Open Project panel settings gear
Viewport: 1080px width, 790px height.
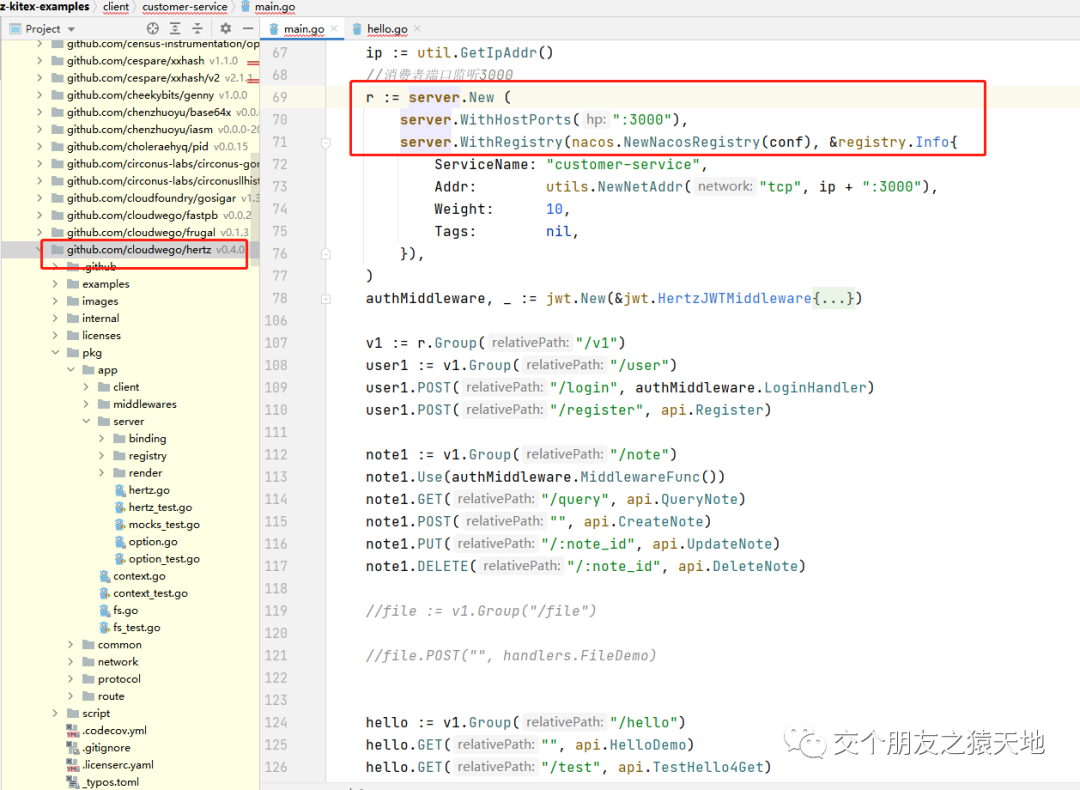pos(225,28)
